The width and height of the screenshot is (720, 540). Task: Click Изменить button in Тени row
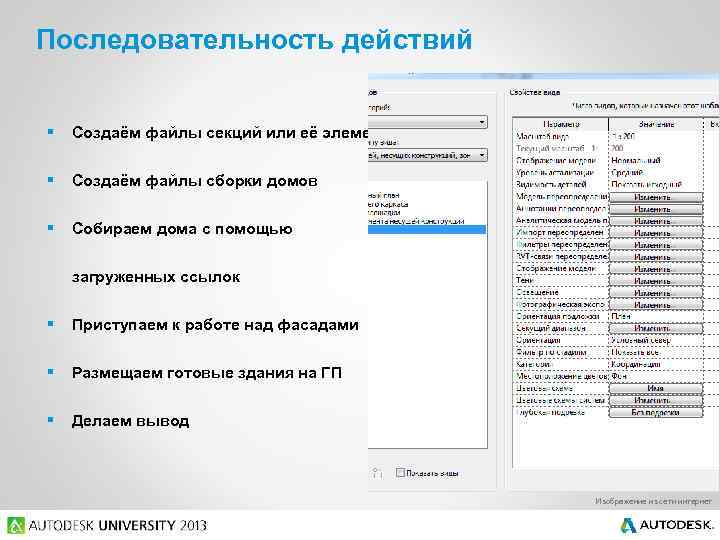656,281
